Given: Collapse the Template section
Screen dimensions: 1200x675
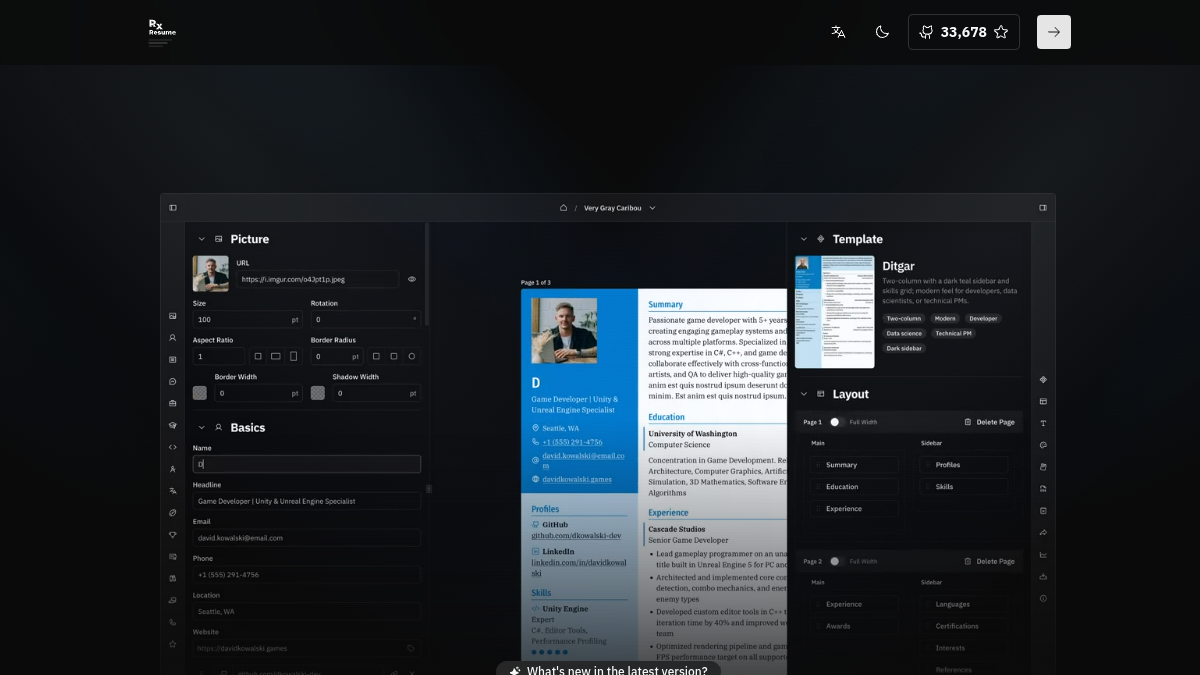Looking at the screenshot, I should tap(803, 239).
